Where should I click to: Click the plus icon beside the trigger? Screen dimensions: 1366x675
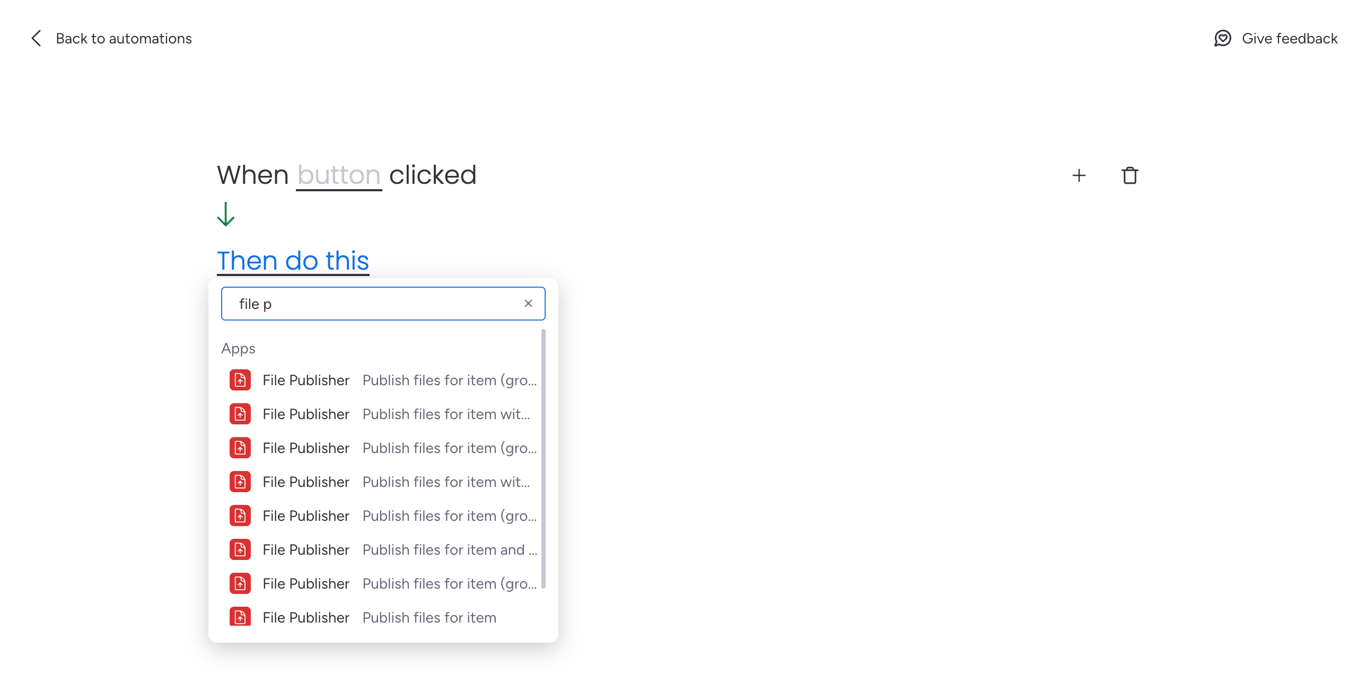(1079, 175)
